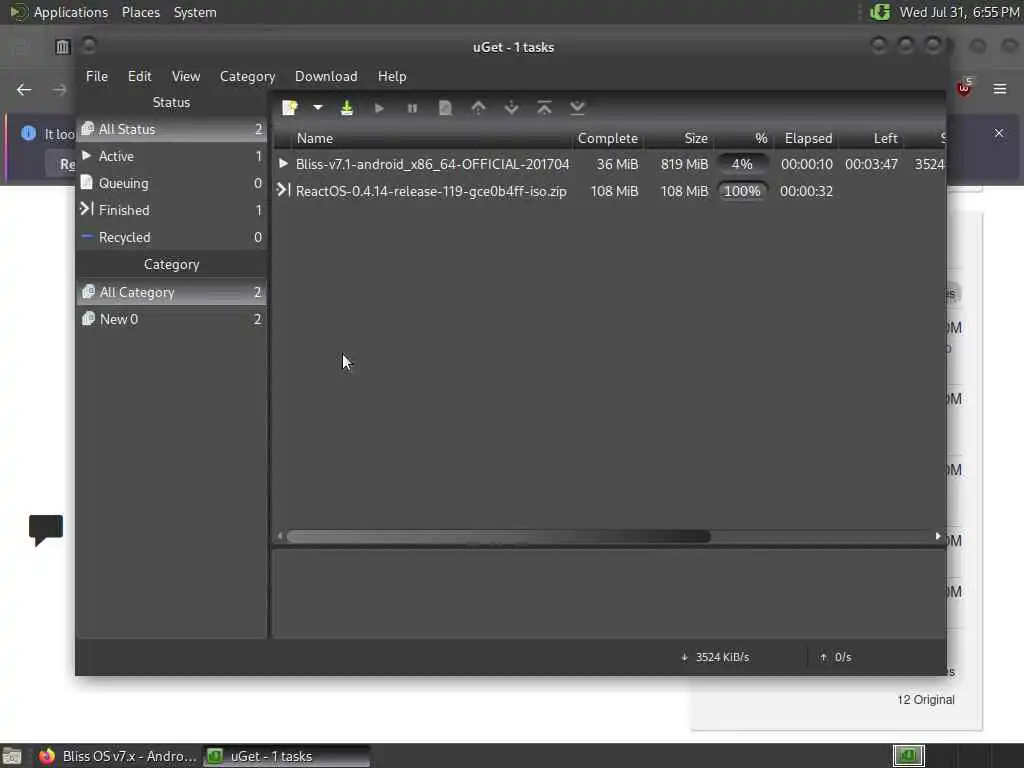Open the dropdown arrow next to New Download
The width and height of the screenshot is (1024, 768).
(317, 108)
